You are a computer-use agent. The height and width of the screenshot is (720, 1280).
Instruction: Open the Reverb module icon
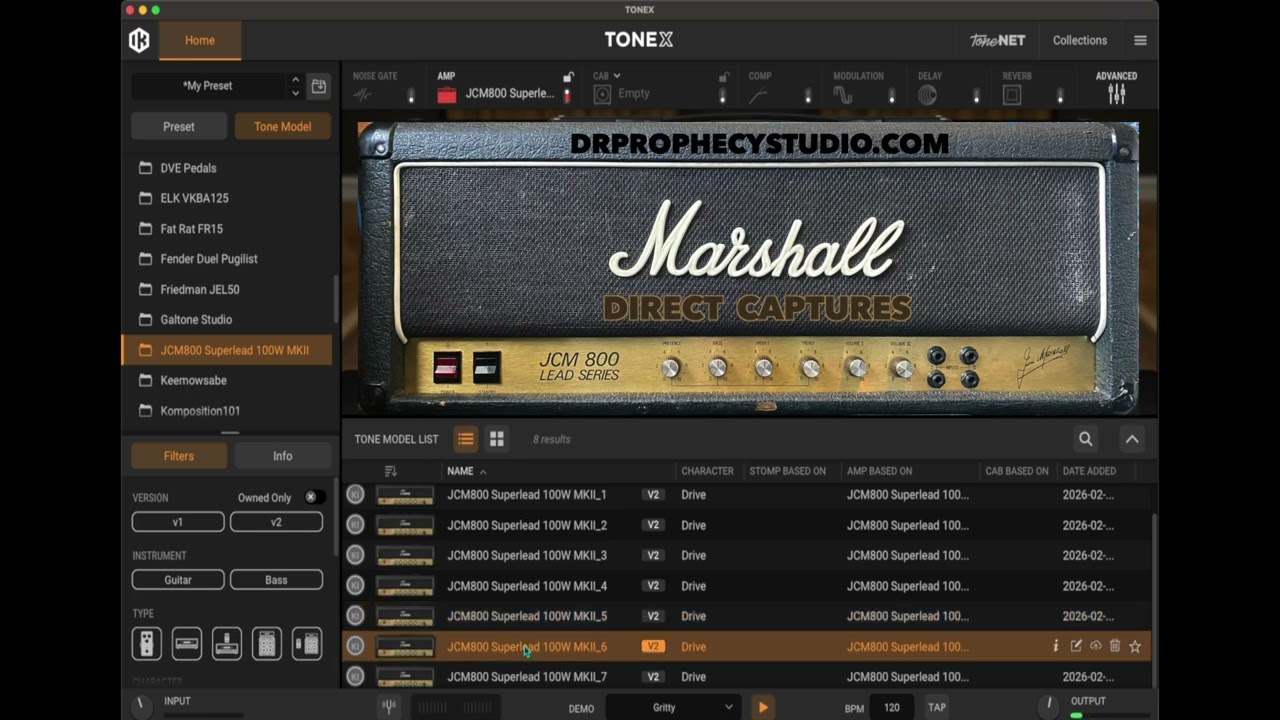pos(1012,95)
